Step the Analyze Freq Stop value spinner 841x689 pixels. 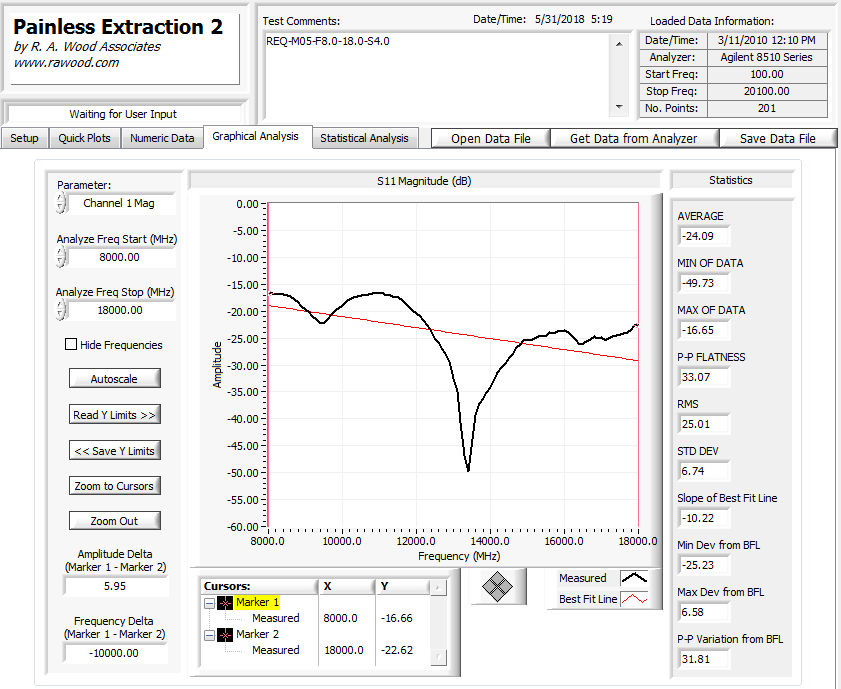61,310
